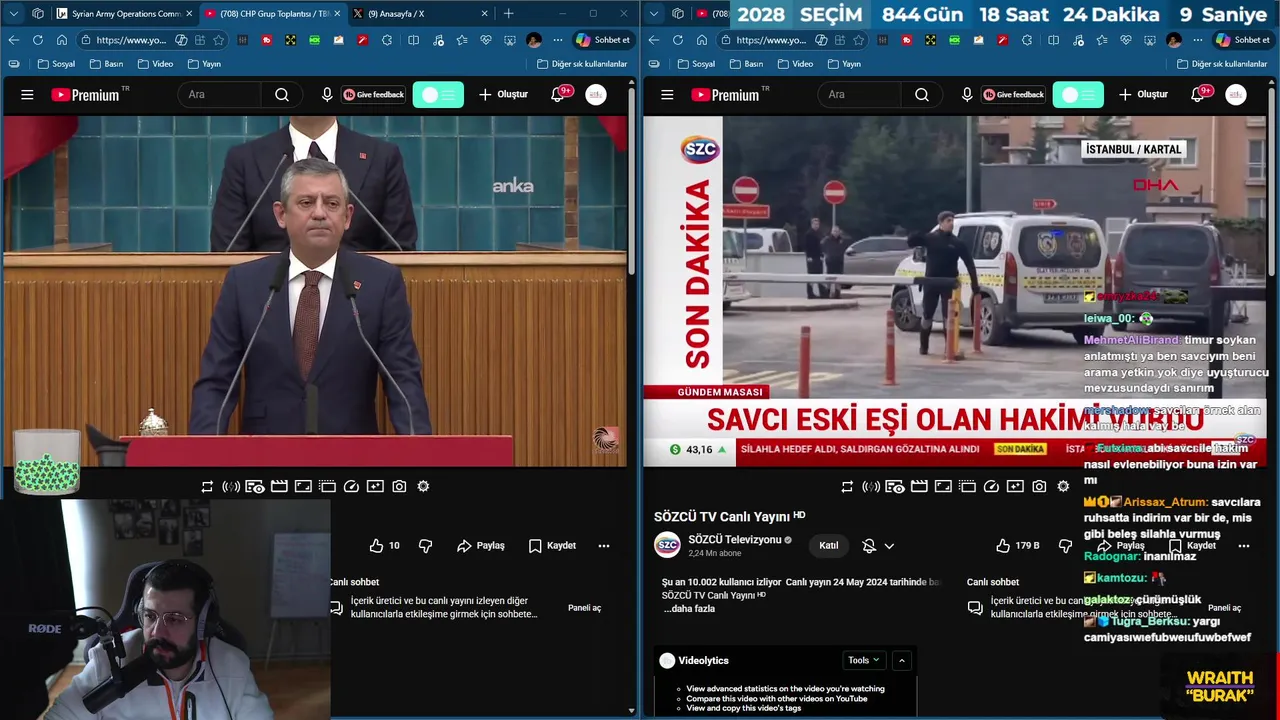Open split screen icon in CHP Grup window toolbar
The image size is (1280, 720).
(414, 40)
